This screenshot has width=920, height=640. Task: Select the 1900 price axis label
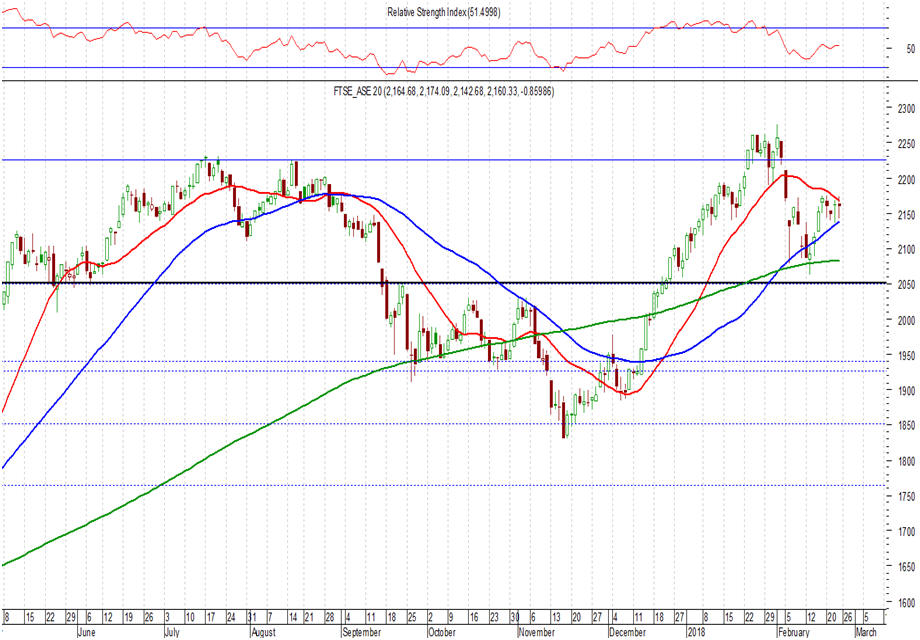tap(906, 391)
